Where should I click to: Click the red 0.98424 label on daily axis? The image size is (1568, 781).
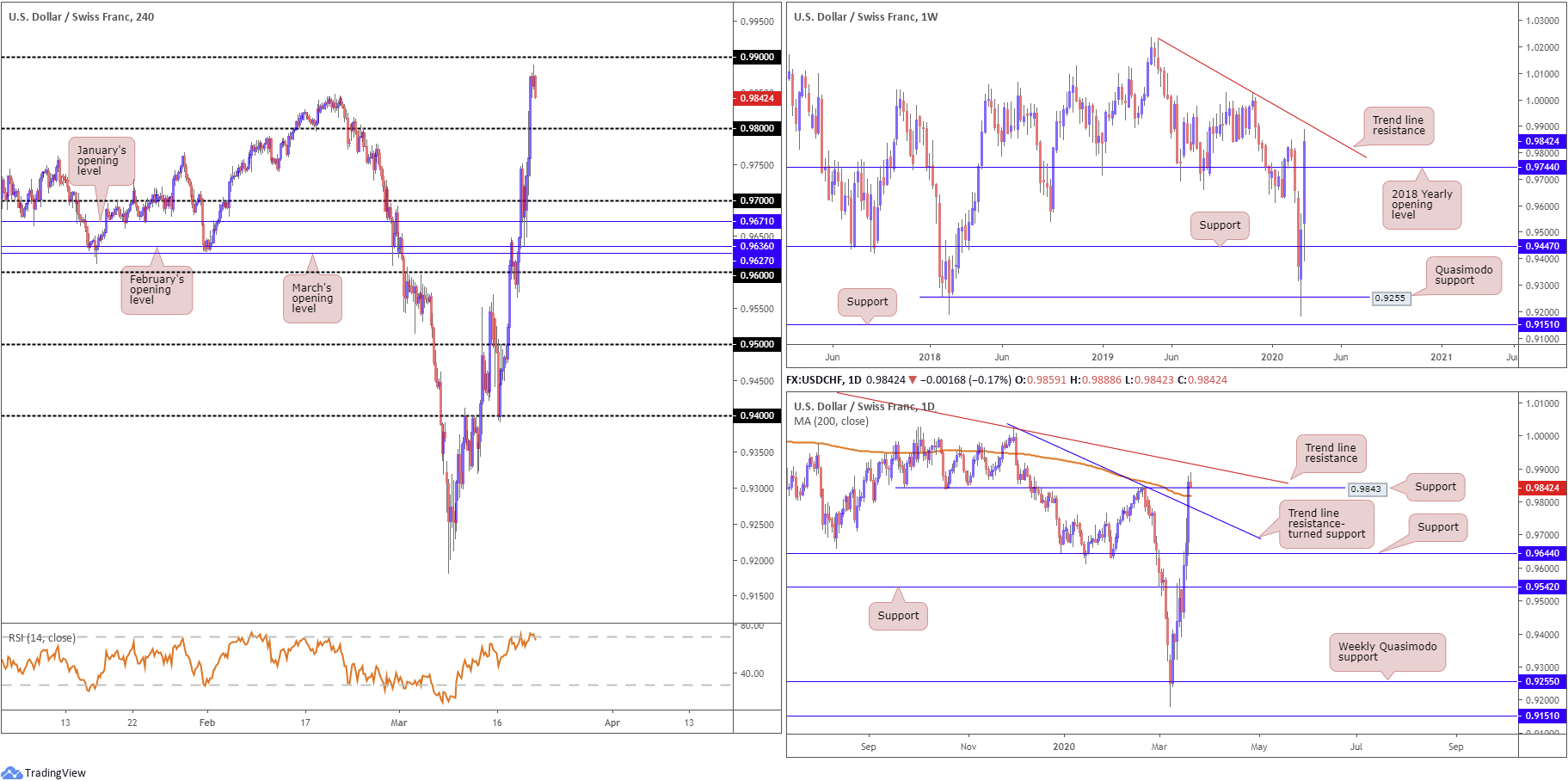click(x=1542, y=488)
